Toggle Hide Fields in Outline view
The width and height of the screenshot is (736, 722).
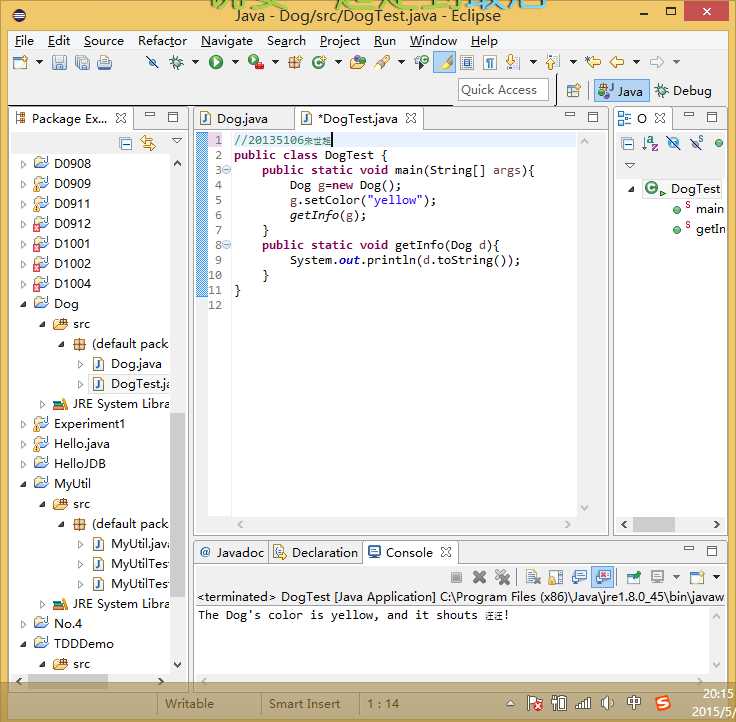coord(673,143)
